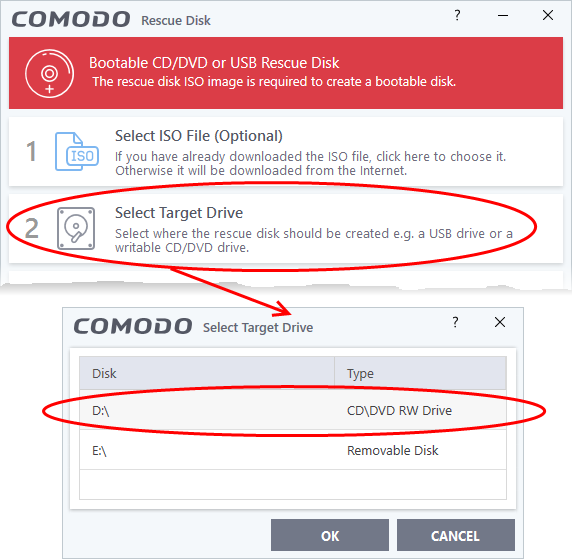
Task: Select the D:\ CD\DVD RW Drive row
Action: click(x=293, y=410)
